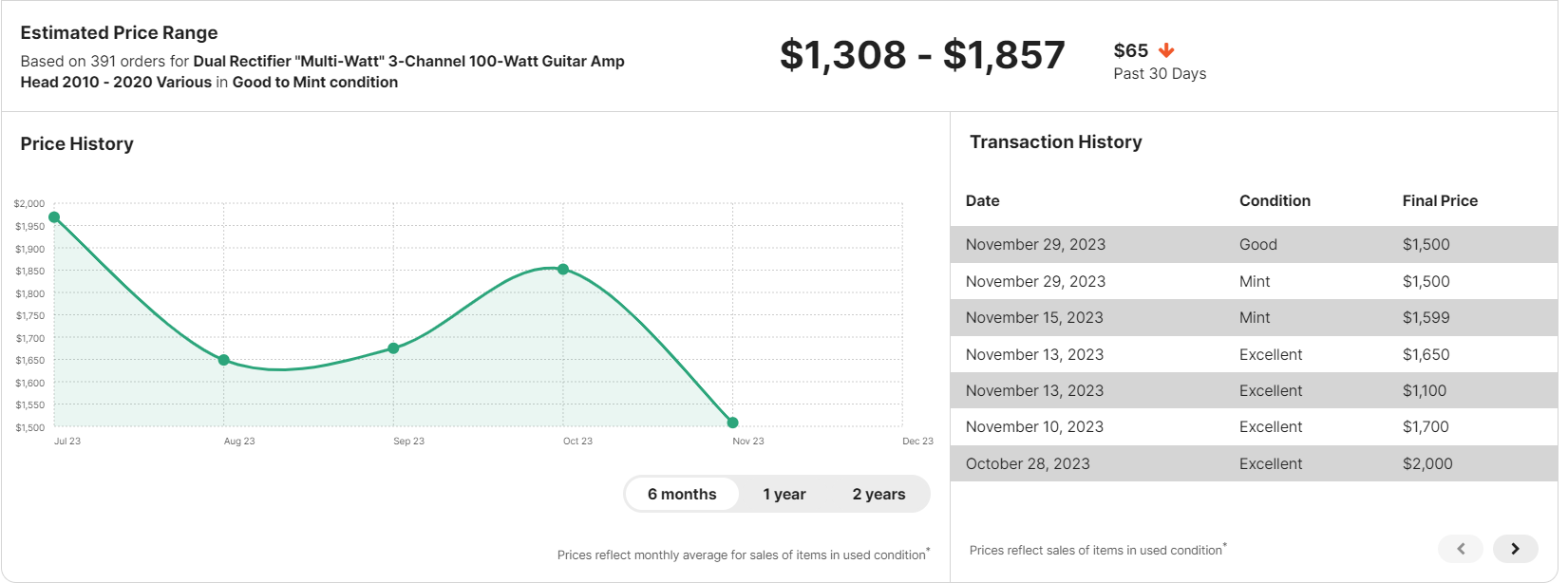Switch chart to 1 year view
The image size is (1568, 583).
[784, 494]
